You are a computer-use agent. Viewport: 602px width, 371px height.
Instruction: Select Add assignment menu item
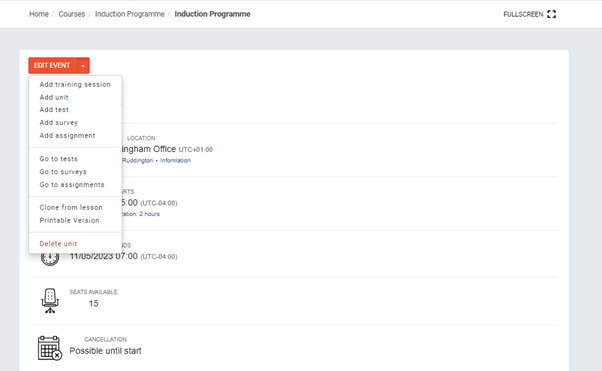[68, 136]
